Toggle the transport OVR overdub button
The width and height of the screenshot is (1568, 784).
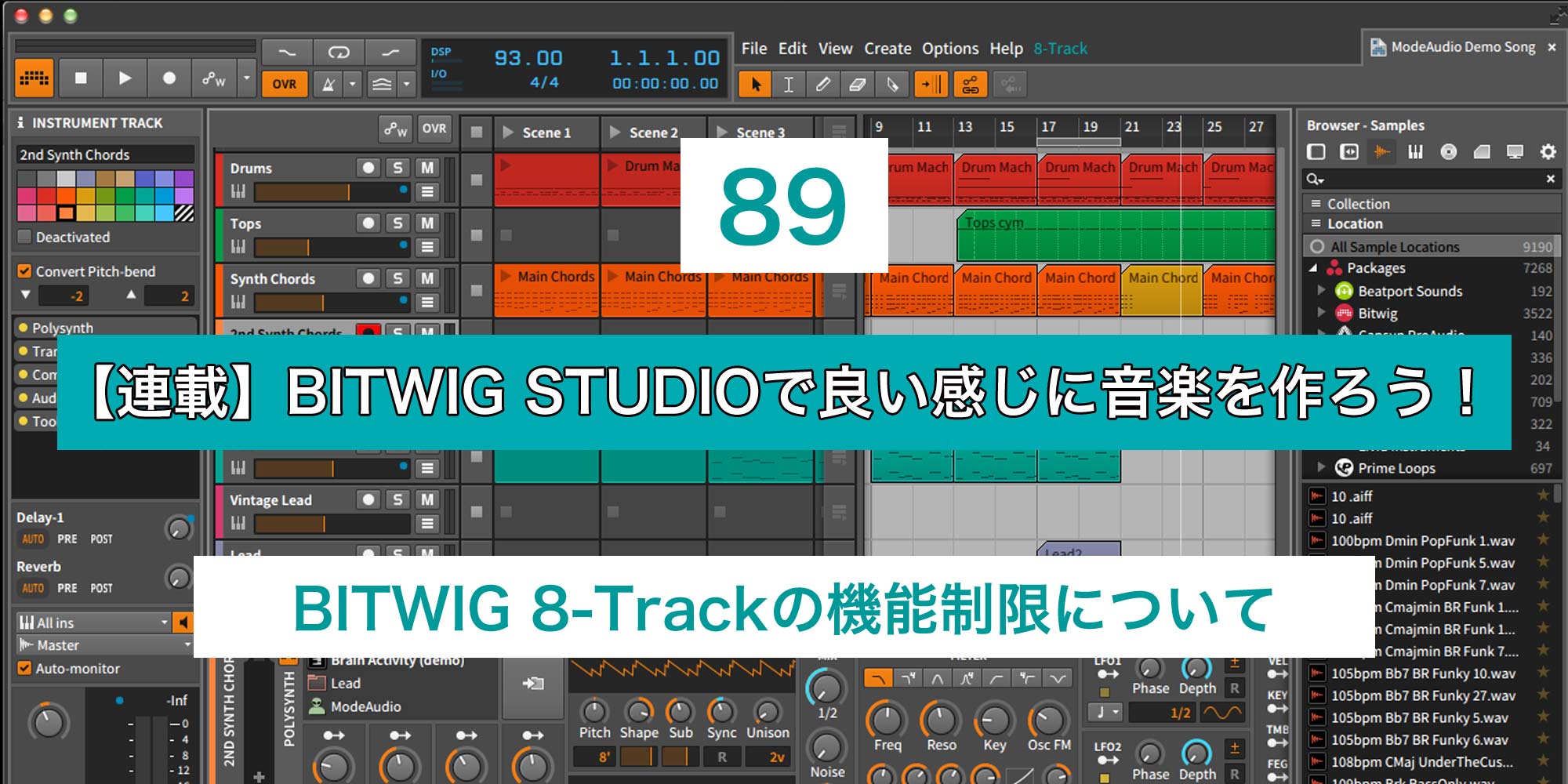coord(285,84)
